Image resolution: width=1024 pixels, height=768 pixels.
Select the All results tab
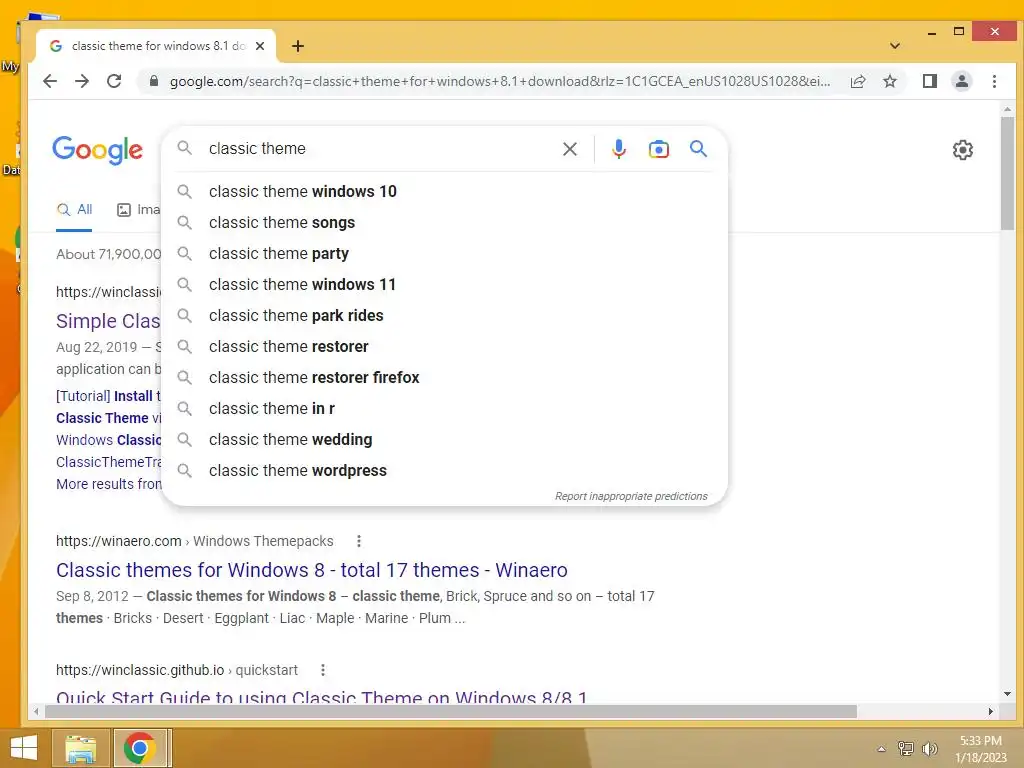[74, 210]
